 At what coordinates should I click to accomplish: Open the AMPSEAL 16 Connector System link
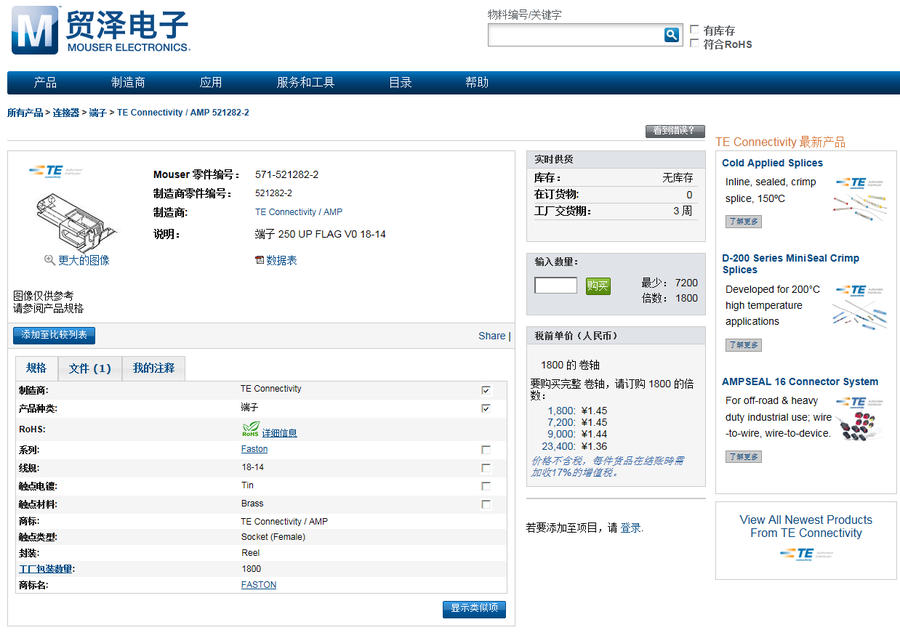(800, 382)
